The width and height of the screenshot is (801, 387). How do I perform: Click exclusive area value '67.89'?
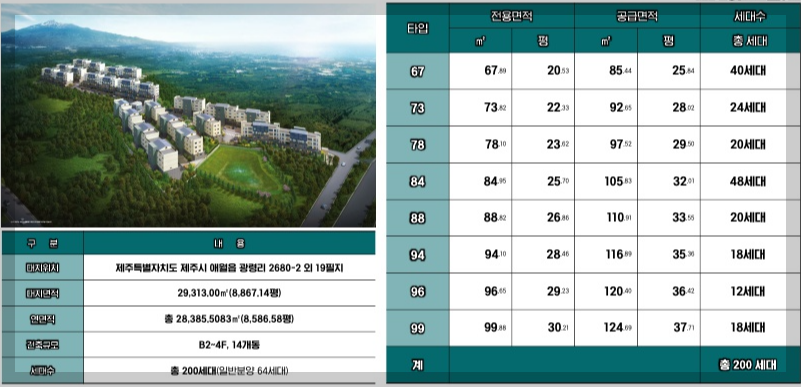(495, 71)
